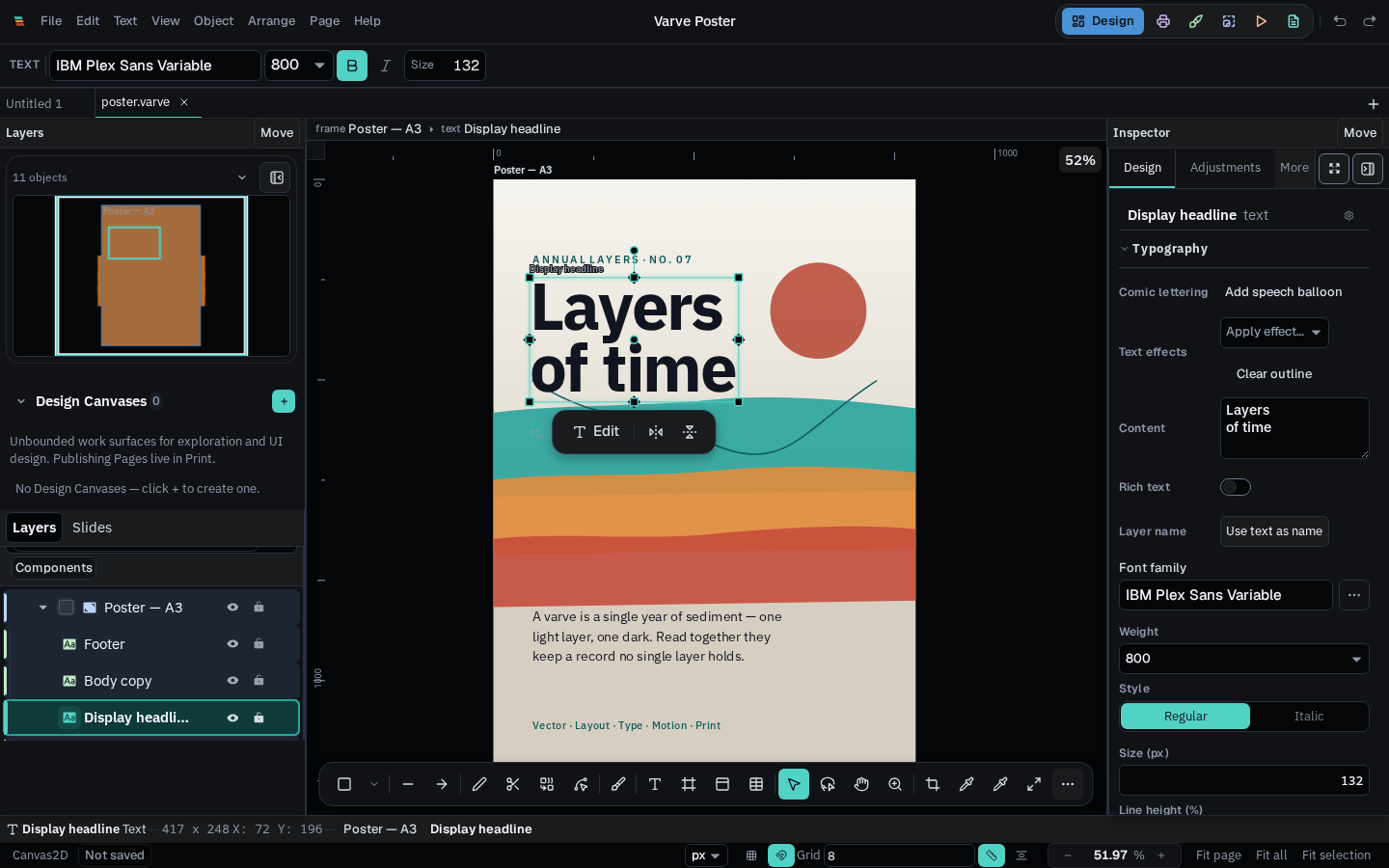The height and width of the screenshot is (868, 1389).
Task: Click the lasso selection tool
Action: point(828,784)
